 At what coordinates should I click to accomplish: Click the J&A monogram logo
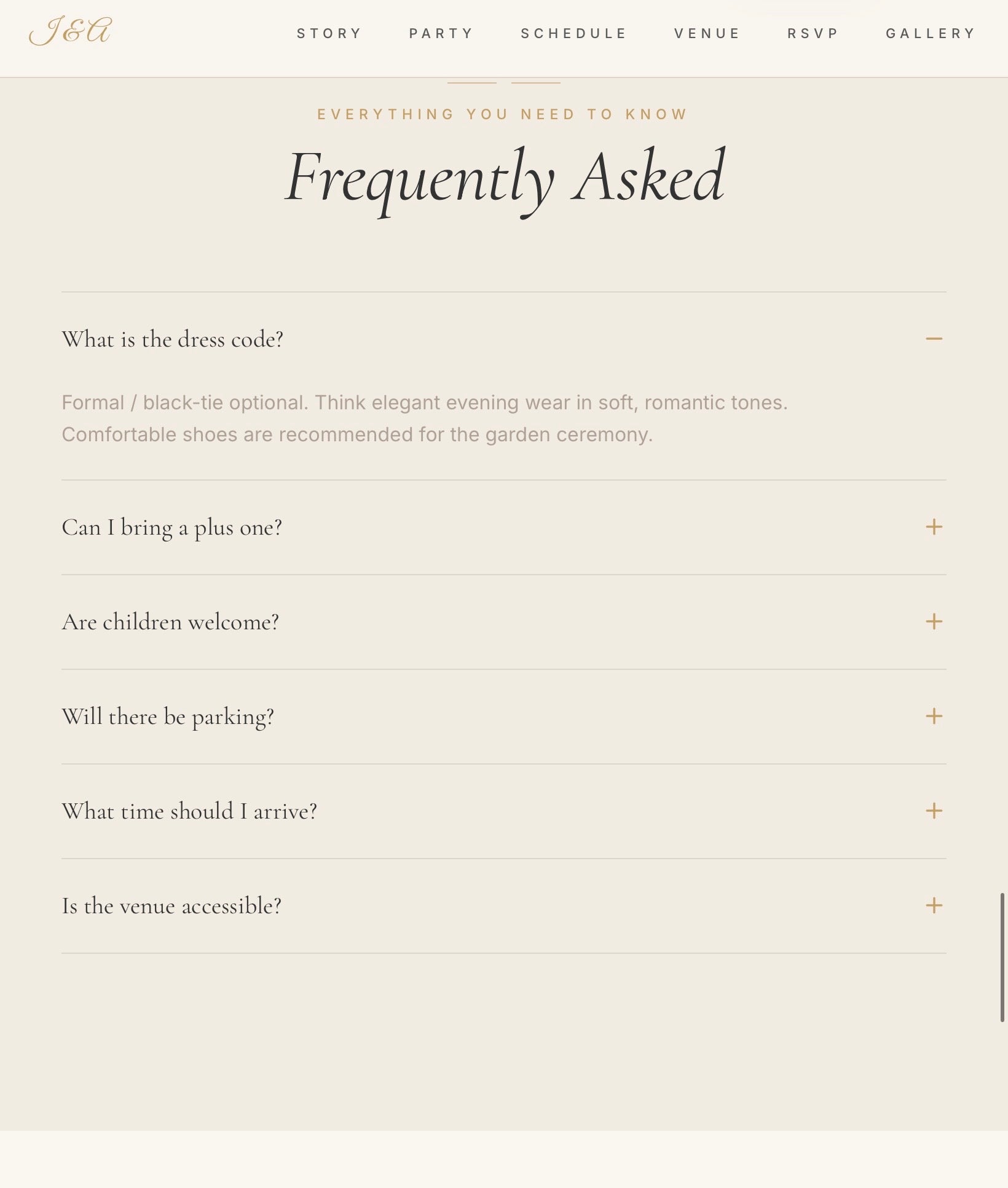[70, 31]
